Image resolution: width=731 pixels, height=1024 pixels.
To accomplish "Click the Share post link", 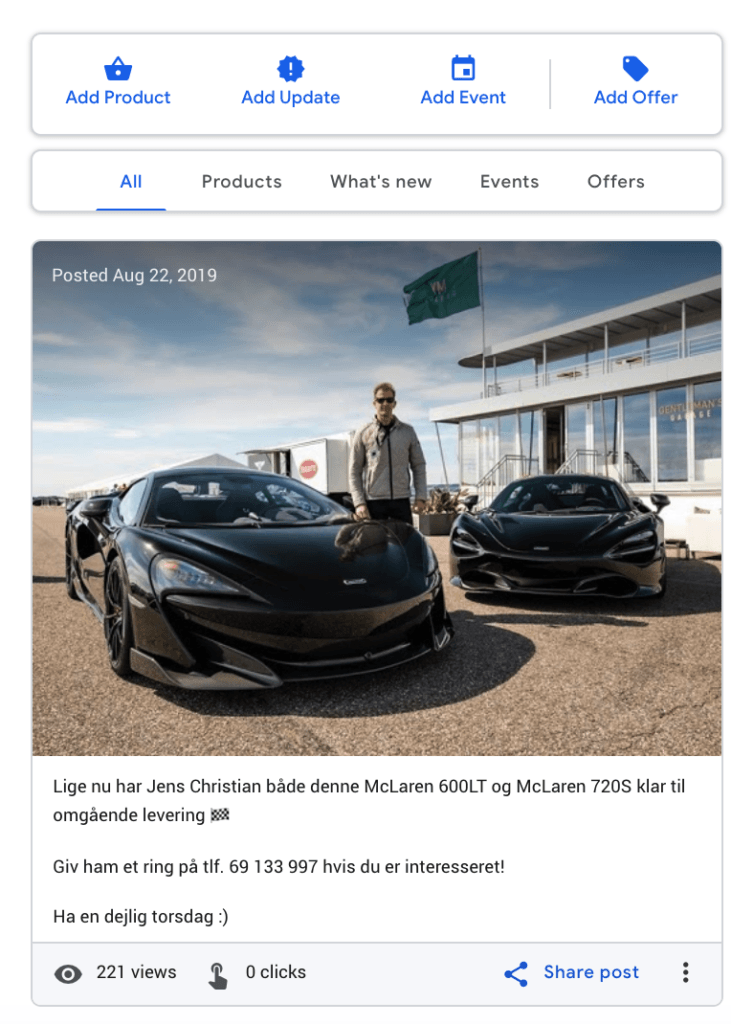I will click(x=591, y=972).
